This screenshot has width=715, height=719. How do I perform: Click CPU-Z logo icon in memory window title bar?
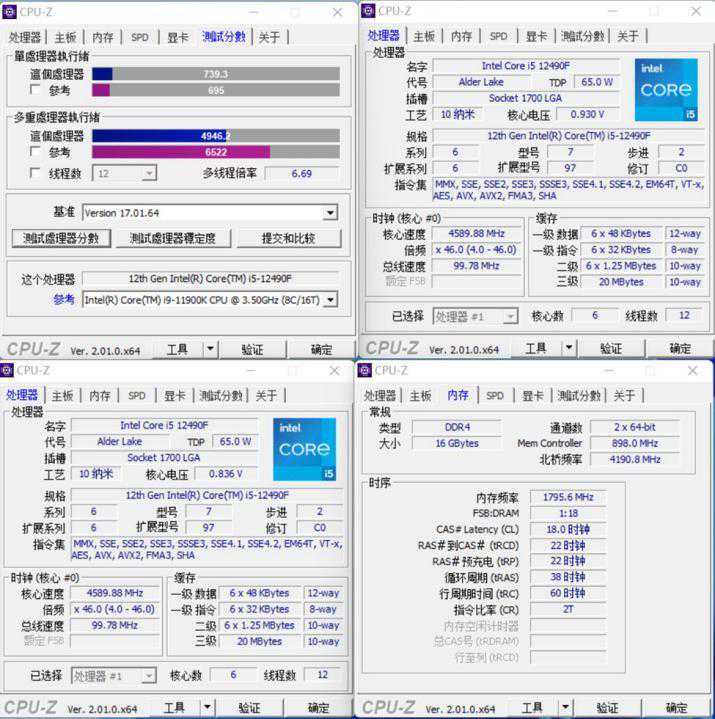367,370
